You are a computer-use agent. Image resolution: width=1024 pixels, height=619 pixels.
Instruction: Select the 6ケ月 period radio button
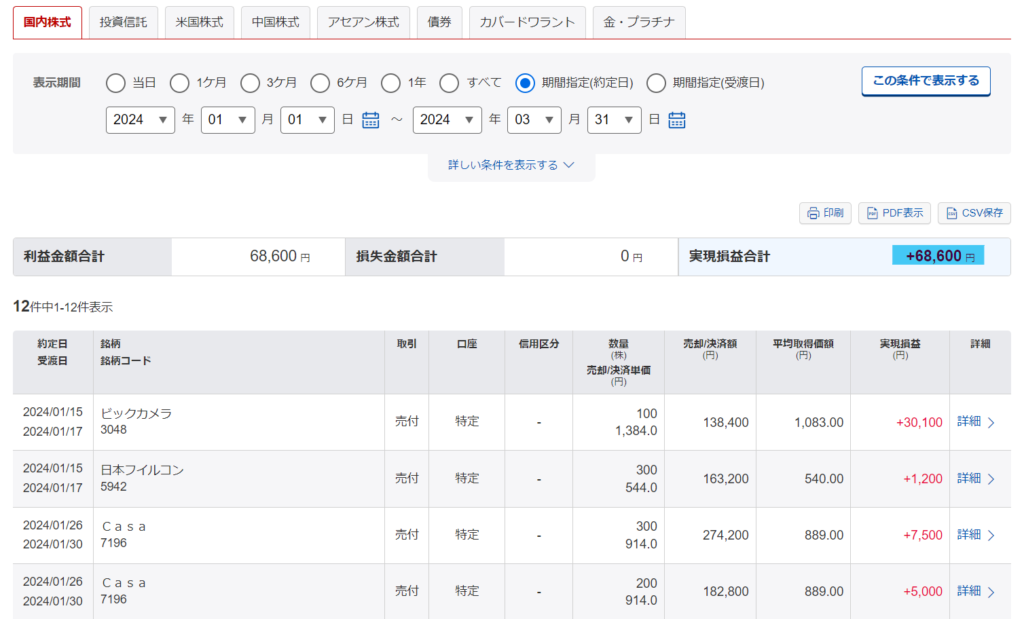tap(320, 83)
